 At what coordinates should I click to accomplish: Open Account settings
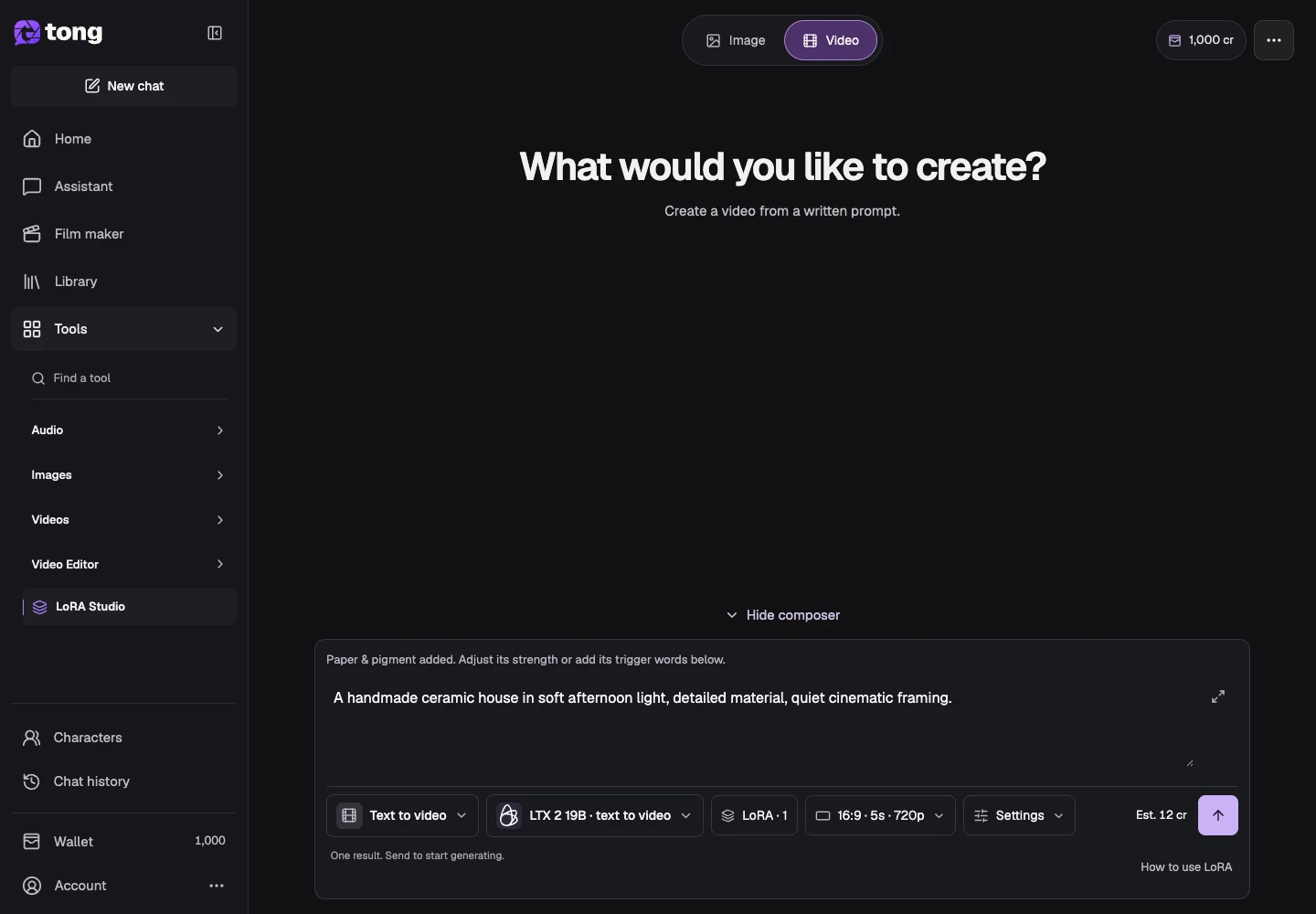pyautogui.click(x=80, y=886)
